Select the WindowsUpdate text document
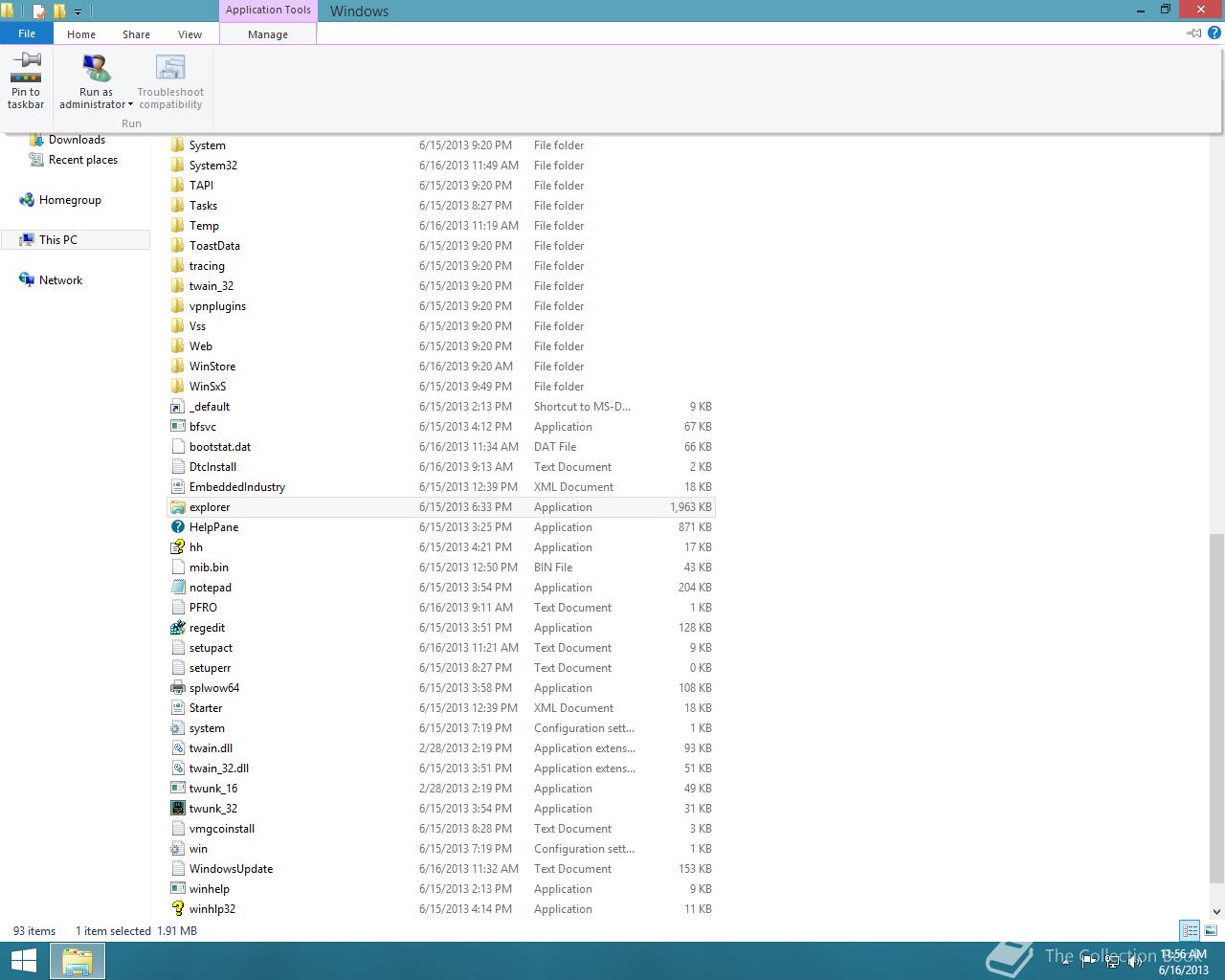Viewport: 1225px width, 980px height. click(441, 869)
